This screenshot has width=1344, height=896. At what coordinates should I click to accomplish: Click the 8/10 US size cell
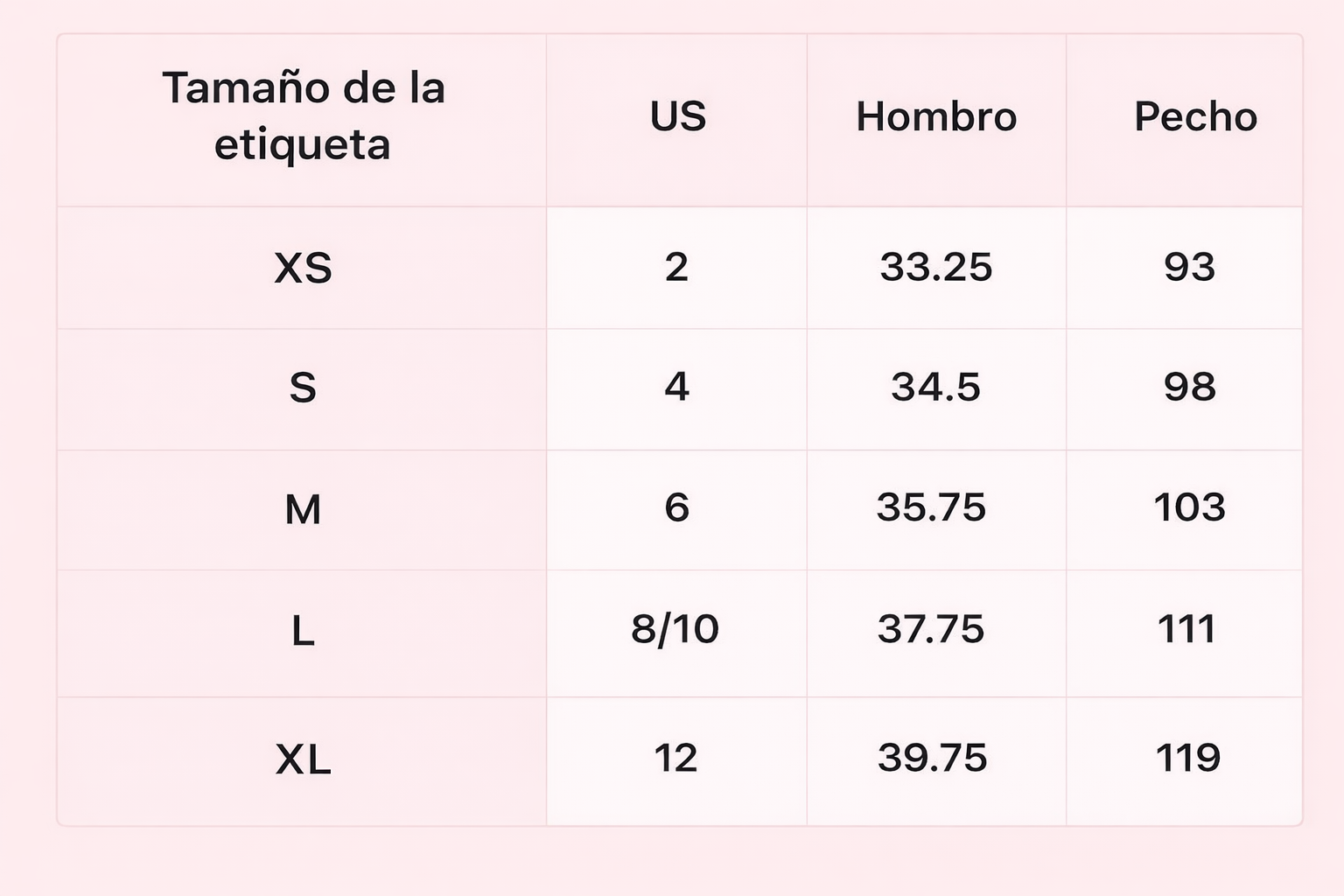coord(675,629)
